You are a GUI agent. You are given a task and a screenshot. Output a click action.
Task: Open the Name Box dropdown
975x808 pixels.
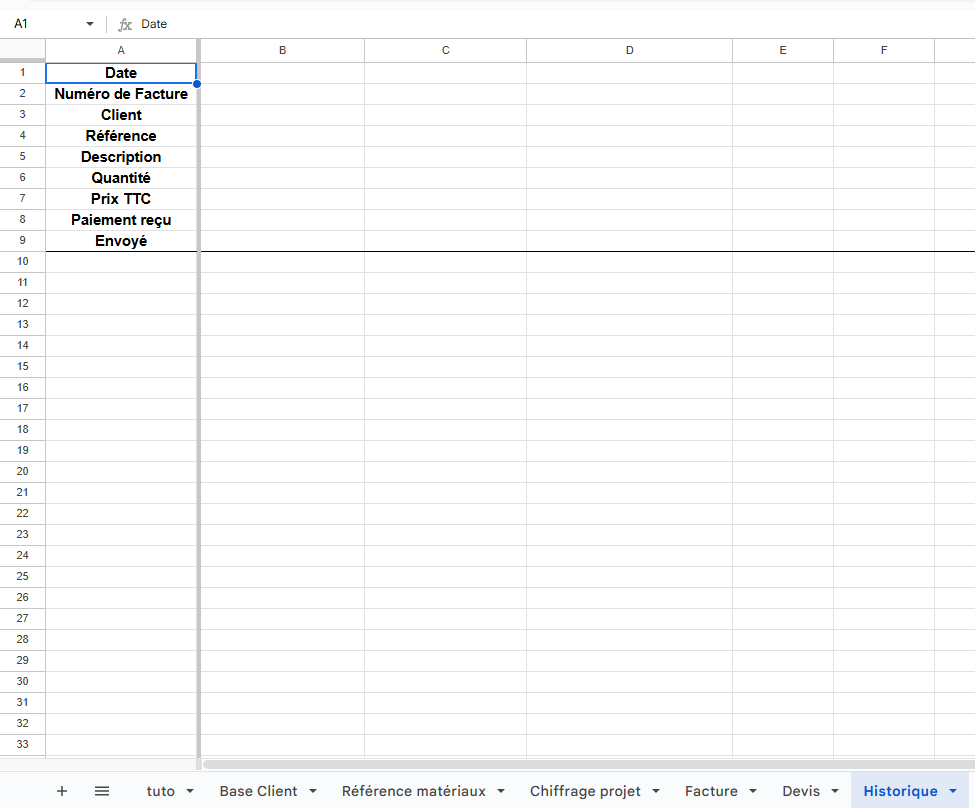pyautogui.click(x=89, y=24)
